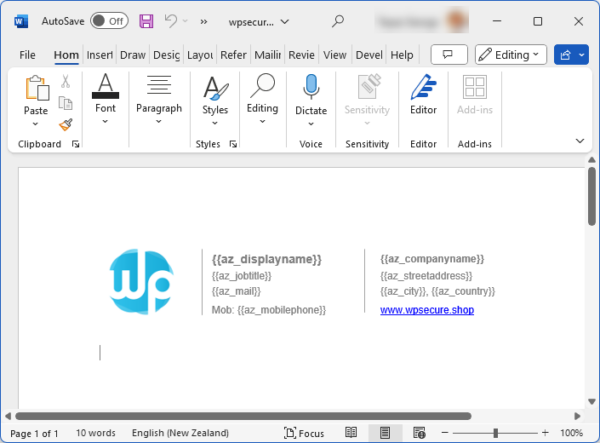
Task: Open the Comments speech bubble button
Action: [x=449, y=55]
